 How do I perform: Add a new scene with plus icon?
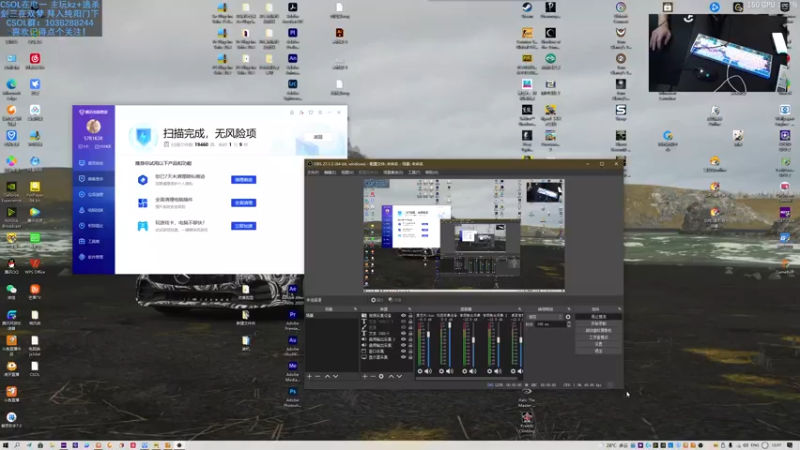pyautogui.click(x=310, y=376)
